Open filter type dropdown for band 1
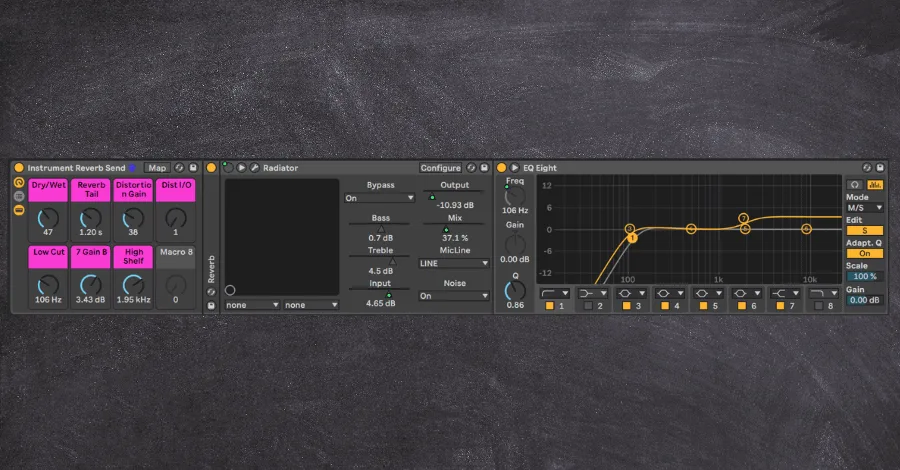The height and width of the screenshot is (470, 900). point(554,293)
